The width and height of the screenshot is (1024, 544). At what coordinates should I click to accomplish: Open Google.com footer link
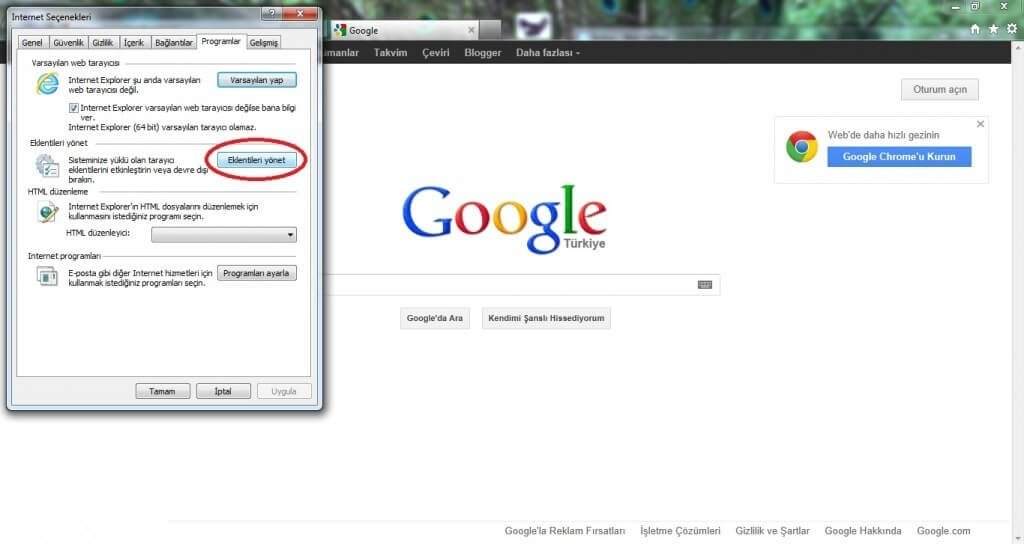(x=944, y=531)
